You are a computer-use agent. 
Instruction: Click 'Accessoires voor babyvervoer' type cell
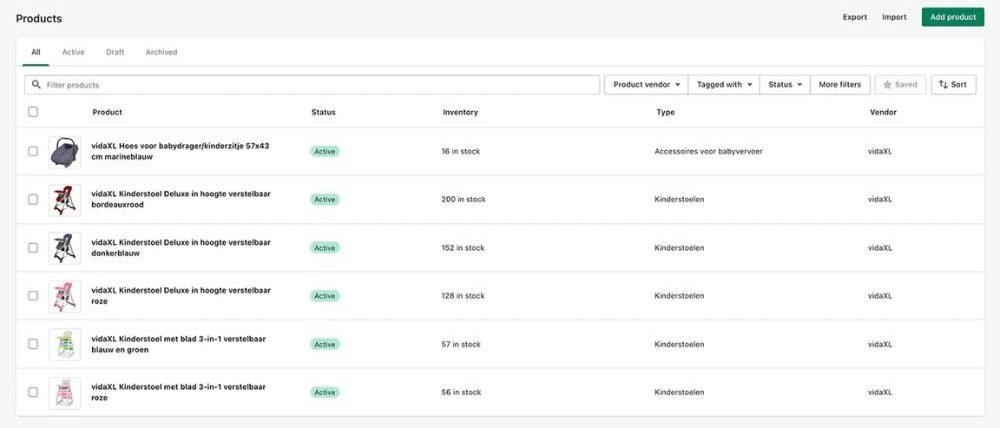tap(709, 151)
